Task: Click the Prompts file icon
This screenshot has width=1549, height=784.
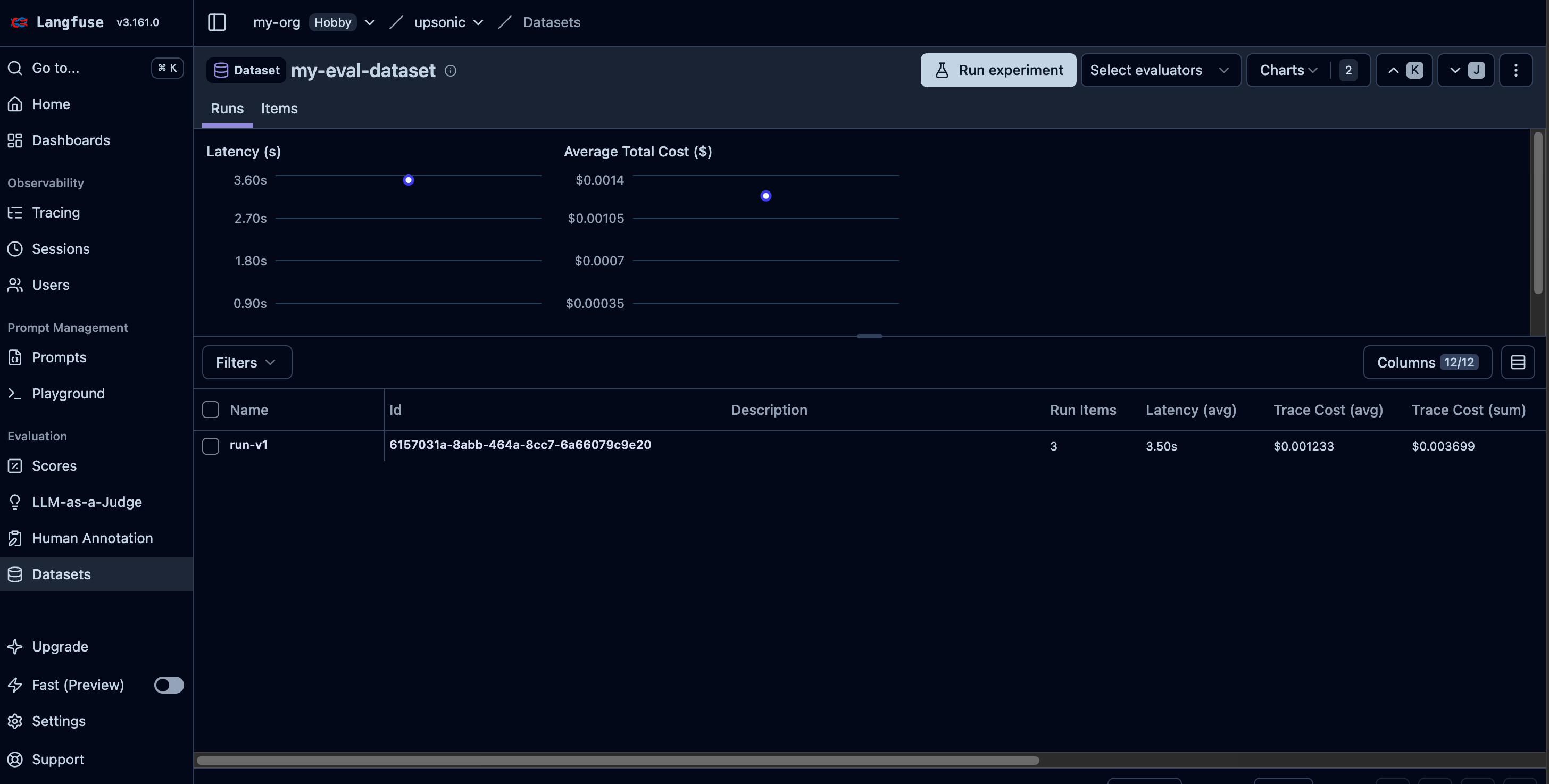Action: point(15,357)
